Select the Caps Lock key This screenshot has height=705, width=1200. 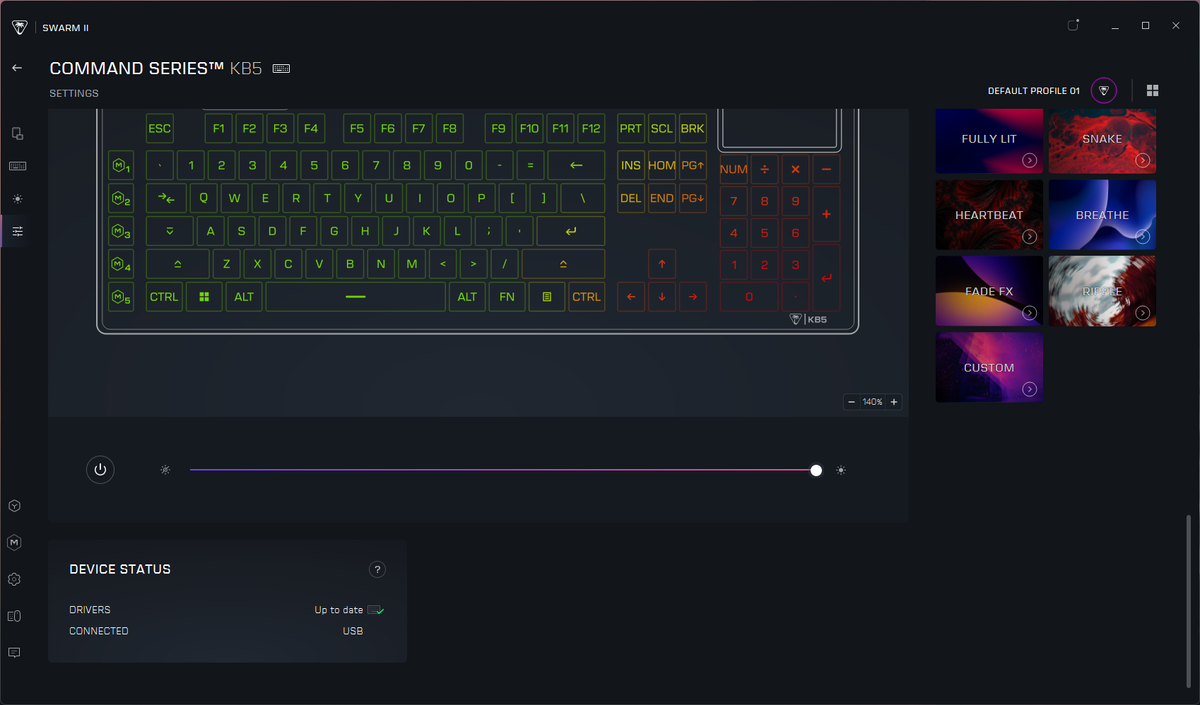pos(170,231)
